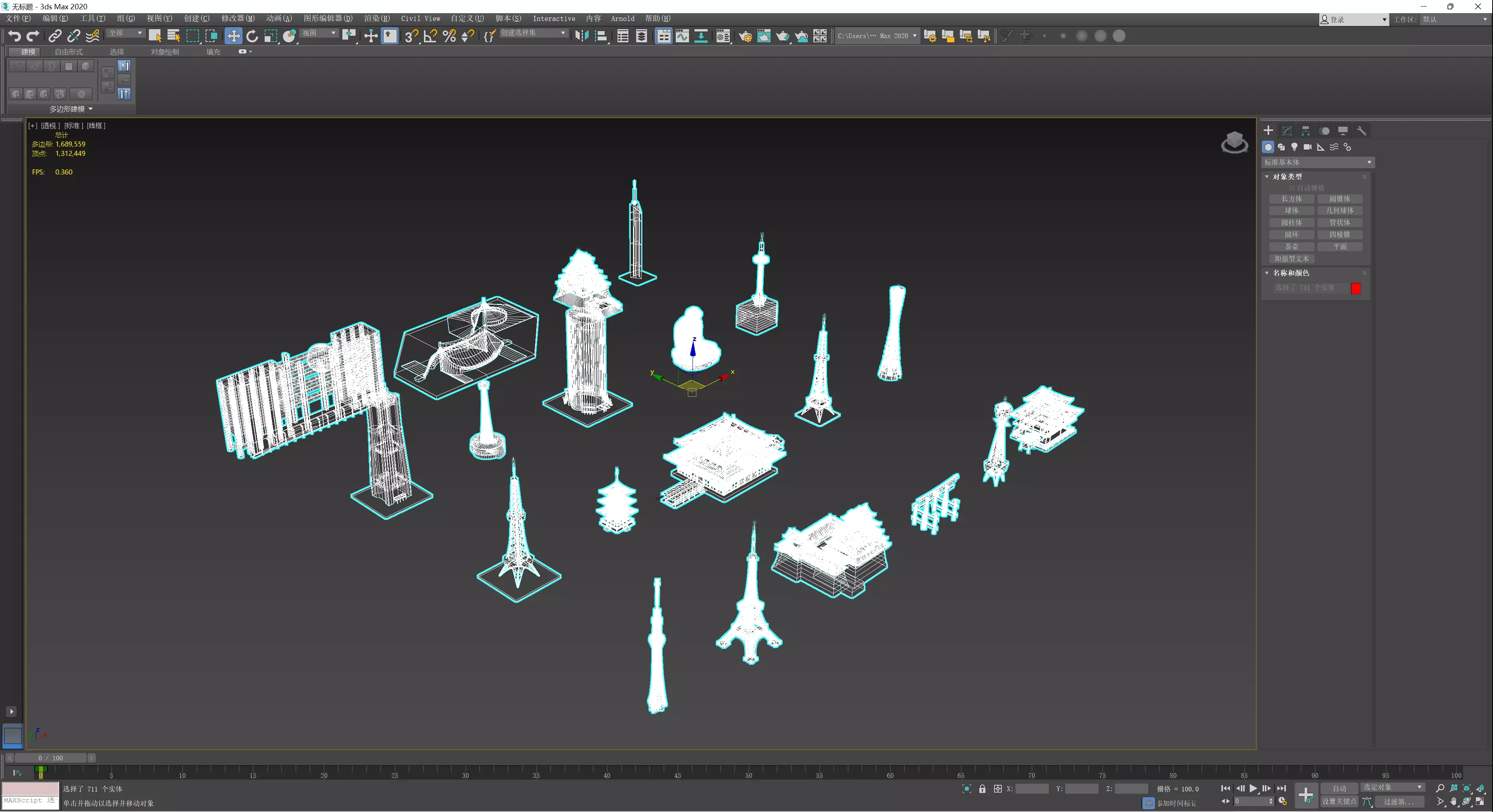
Task: Toggle Auto Key (自动) mode
Action: (1339, 788)
